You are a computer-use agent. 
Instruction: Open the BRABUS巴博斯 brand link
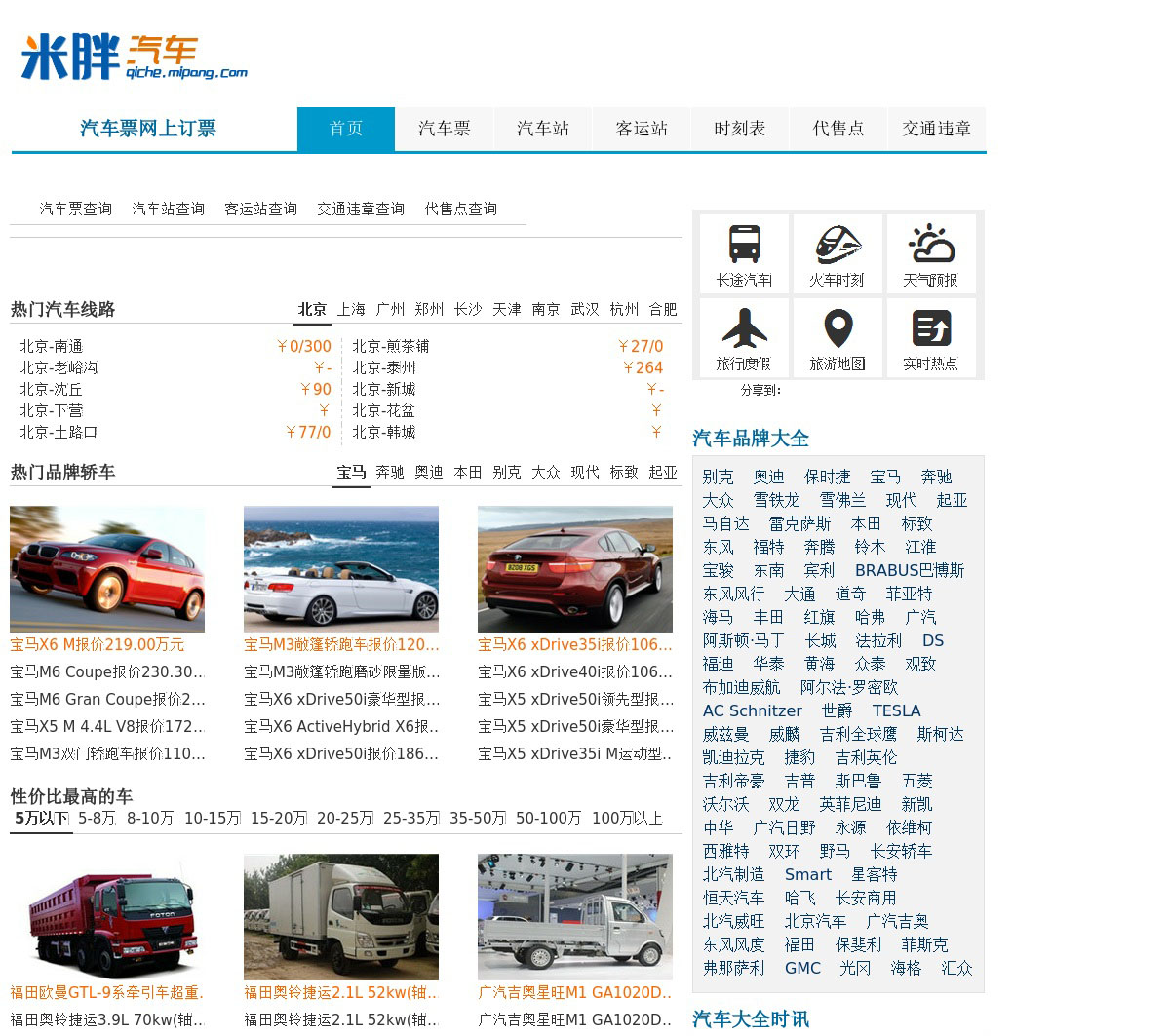point(910,570)
